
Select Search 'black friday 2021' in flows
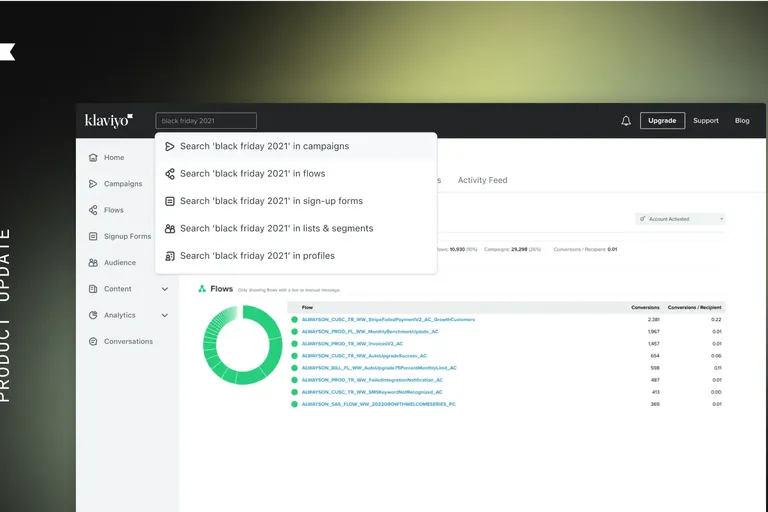[296, 173]
